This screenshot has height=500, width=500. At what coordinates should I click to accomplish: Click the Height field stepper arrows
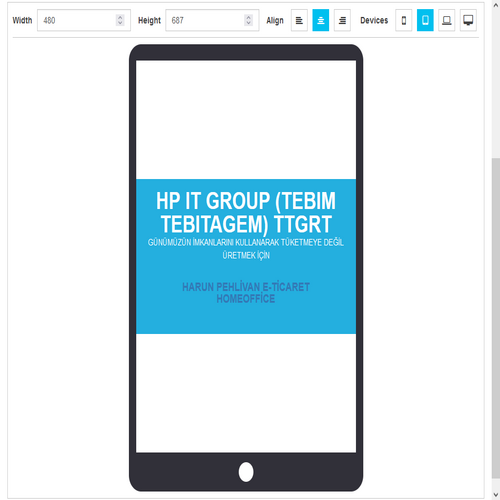[248, 20]
